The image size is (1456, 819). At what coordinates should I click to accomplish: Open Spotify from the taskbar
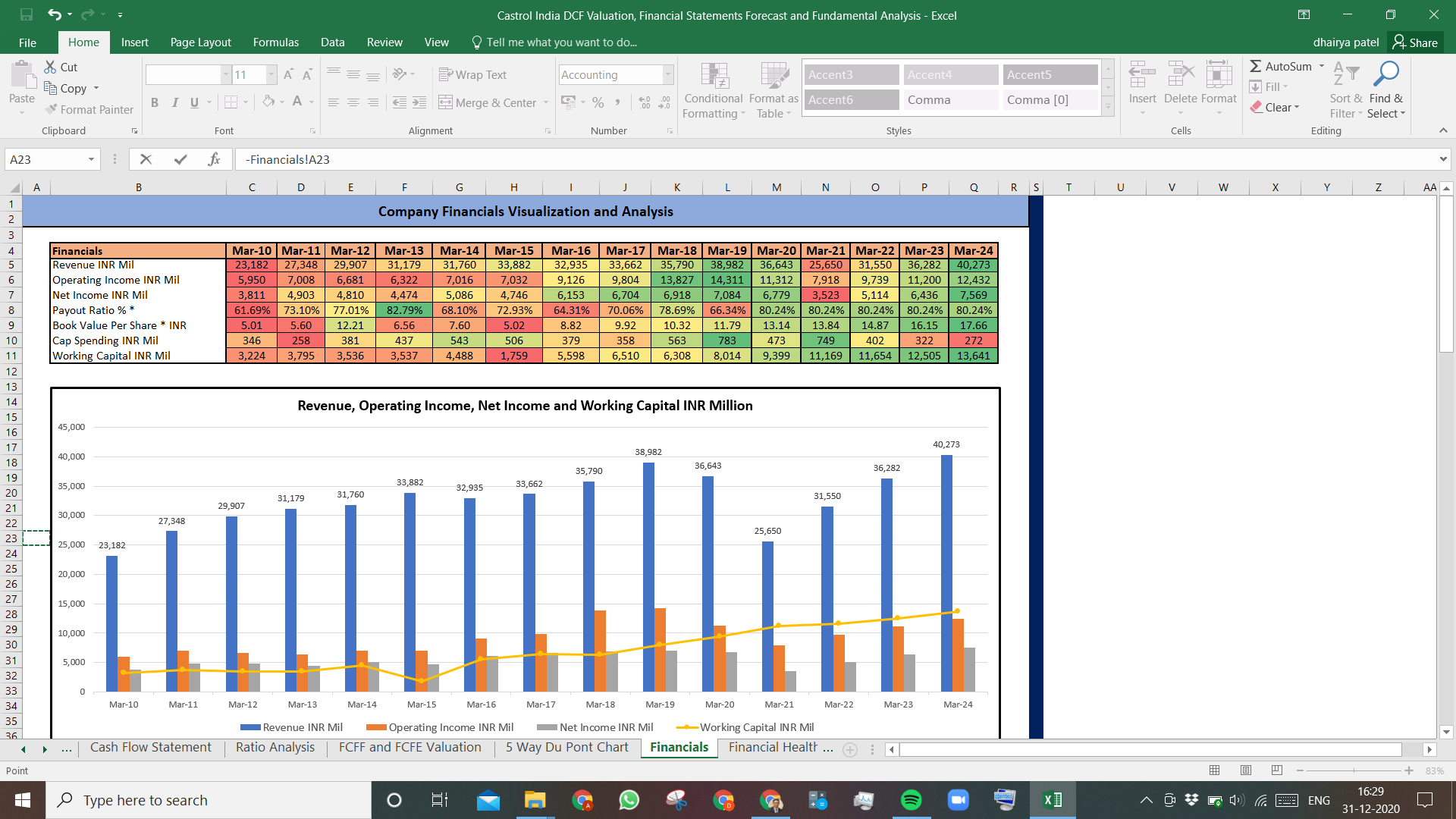tap(911, 800)
